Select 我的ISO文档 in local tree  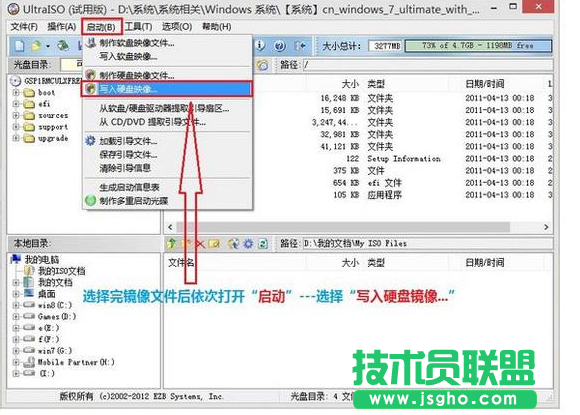[62, 271]
